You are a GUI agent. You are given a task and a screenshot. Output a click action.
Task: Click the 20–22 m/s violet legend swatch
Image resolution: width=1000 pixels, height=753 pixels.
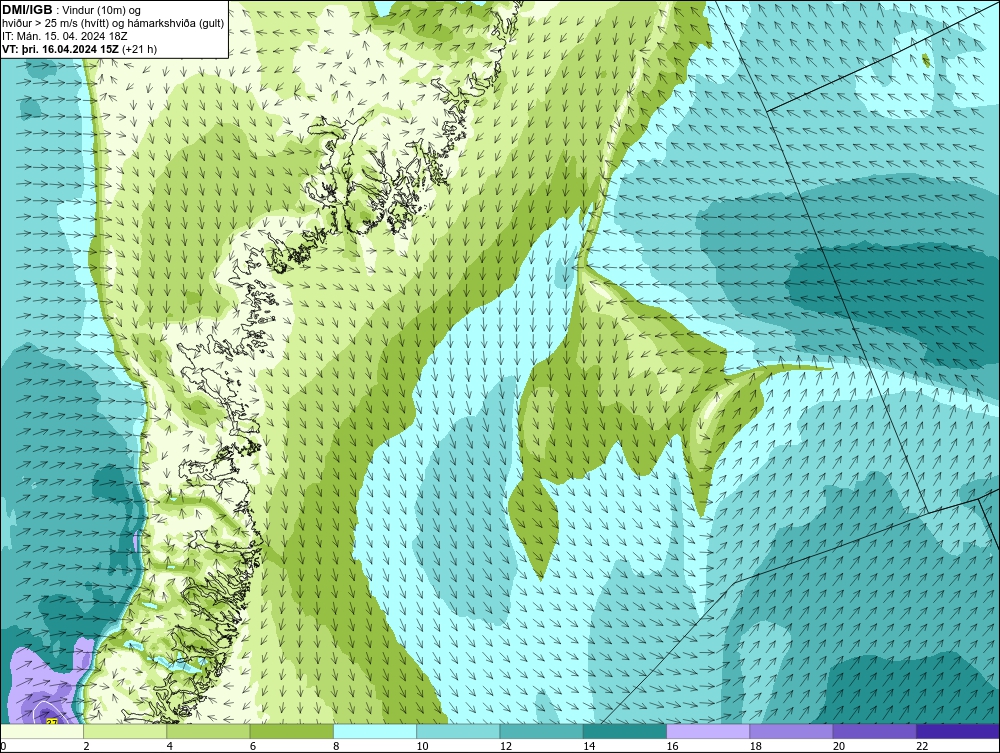tap(874, 731)
